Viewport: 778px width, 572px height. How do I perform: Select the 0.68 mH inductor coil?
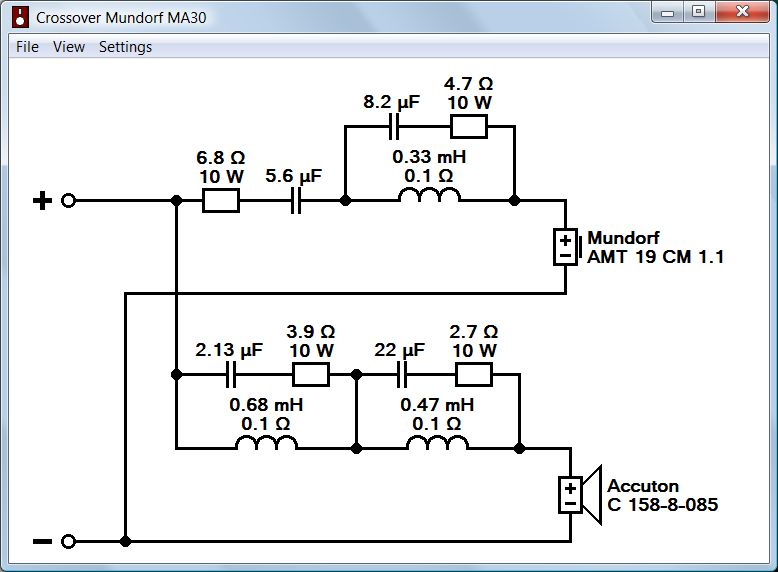(266, 443)
